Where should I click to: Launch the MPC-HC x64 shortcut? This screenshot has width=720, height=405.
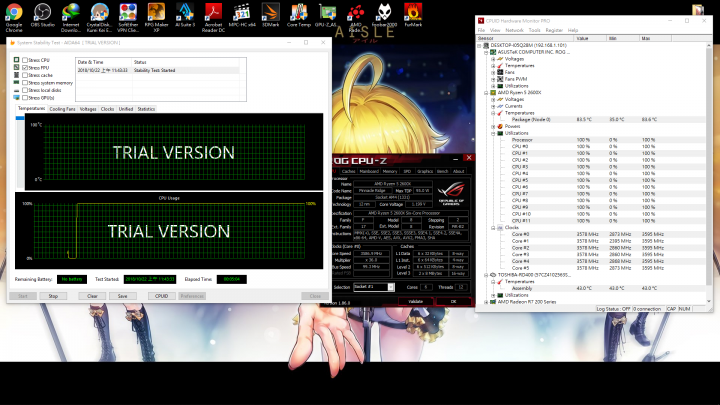coord(242,16)
